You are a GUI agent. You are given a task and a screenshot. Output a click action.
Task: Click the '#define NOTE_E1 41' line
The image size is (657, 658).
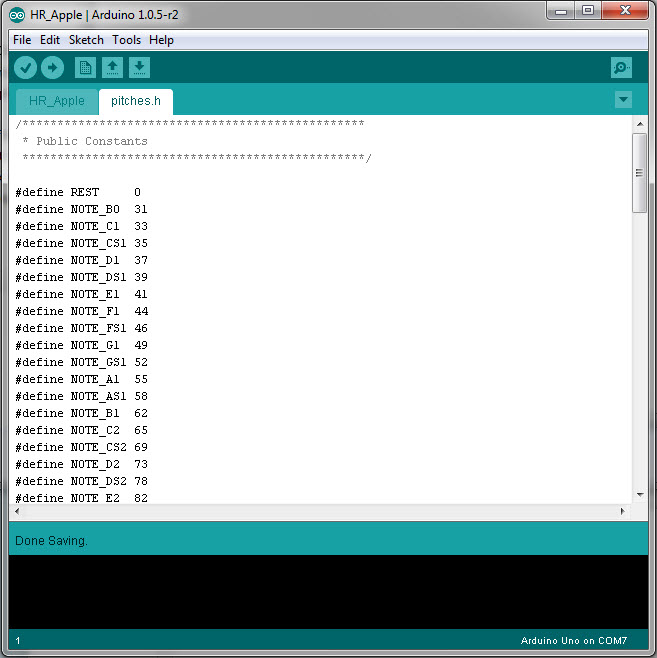pos(81,294)
